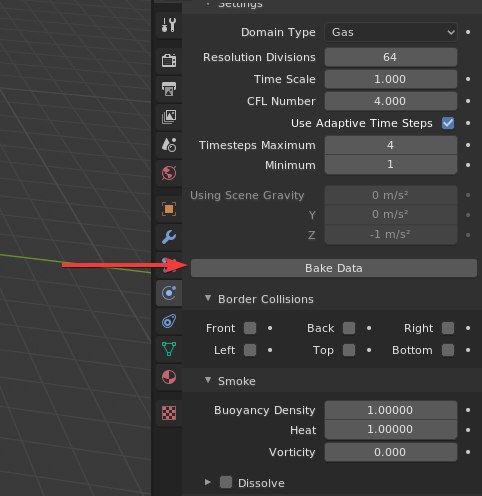The width and height of the screenshot is (482, 496).
Task: Animate Left collision via its dot
Action: tap(270, 350)
